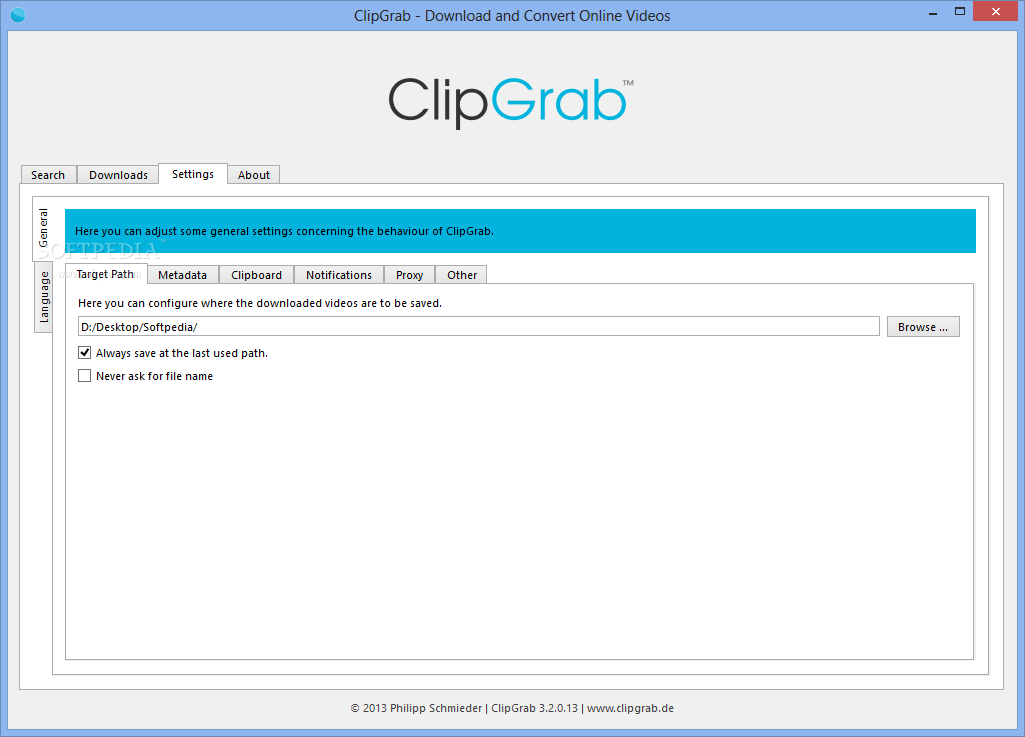Click the ClipGrab icon in the title bar
Viewport: 1025px width, 737px height.
(18, 14)
